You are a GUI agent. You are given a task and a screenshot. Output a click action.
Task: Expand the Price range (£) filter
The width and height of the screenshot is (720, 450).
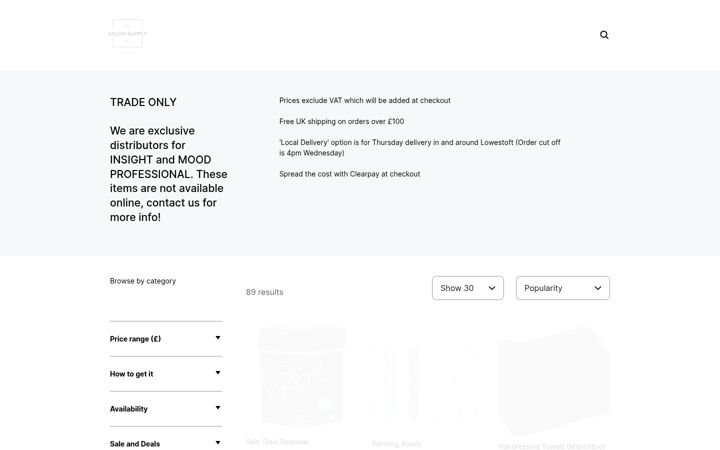coord(166,339)
